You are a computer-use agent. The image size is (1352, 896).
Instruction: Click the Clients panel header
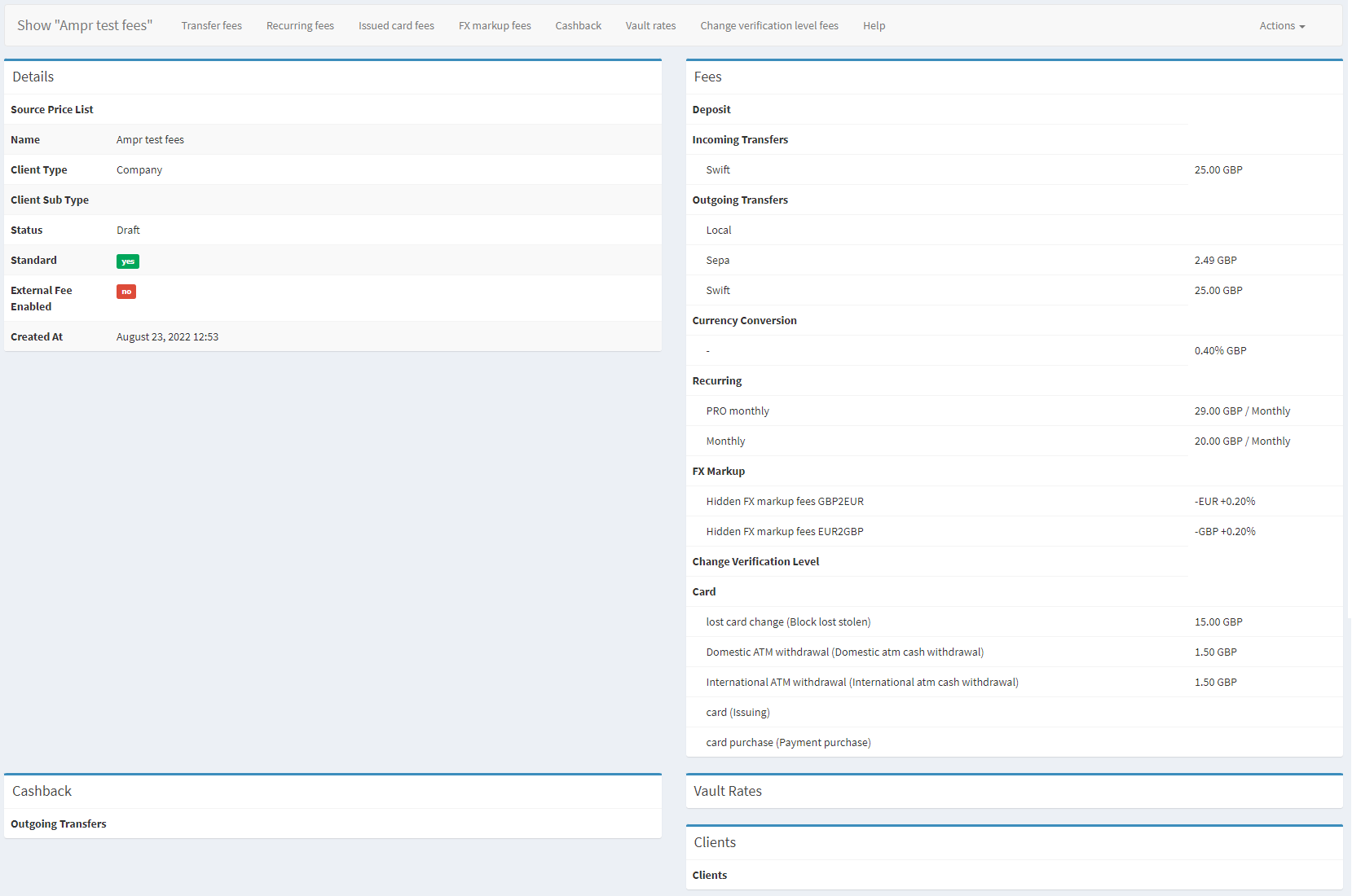(x=715, y=843)
